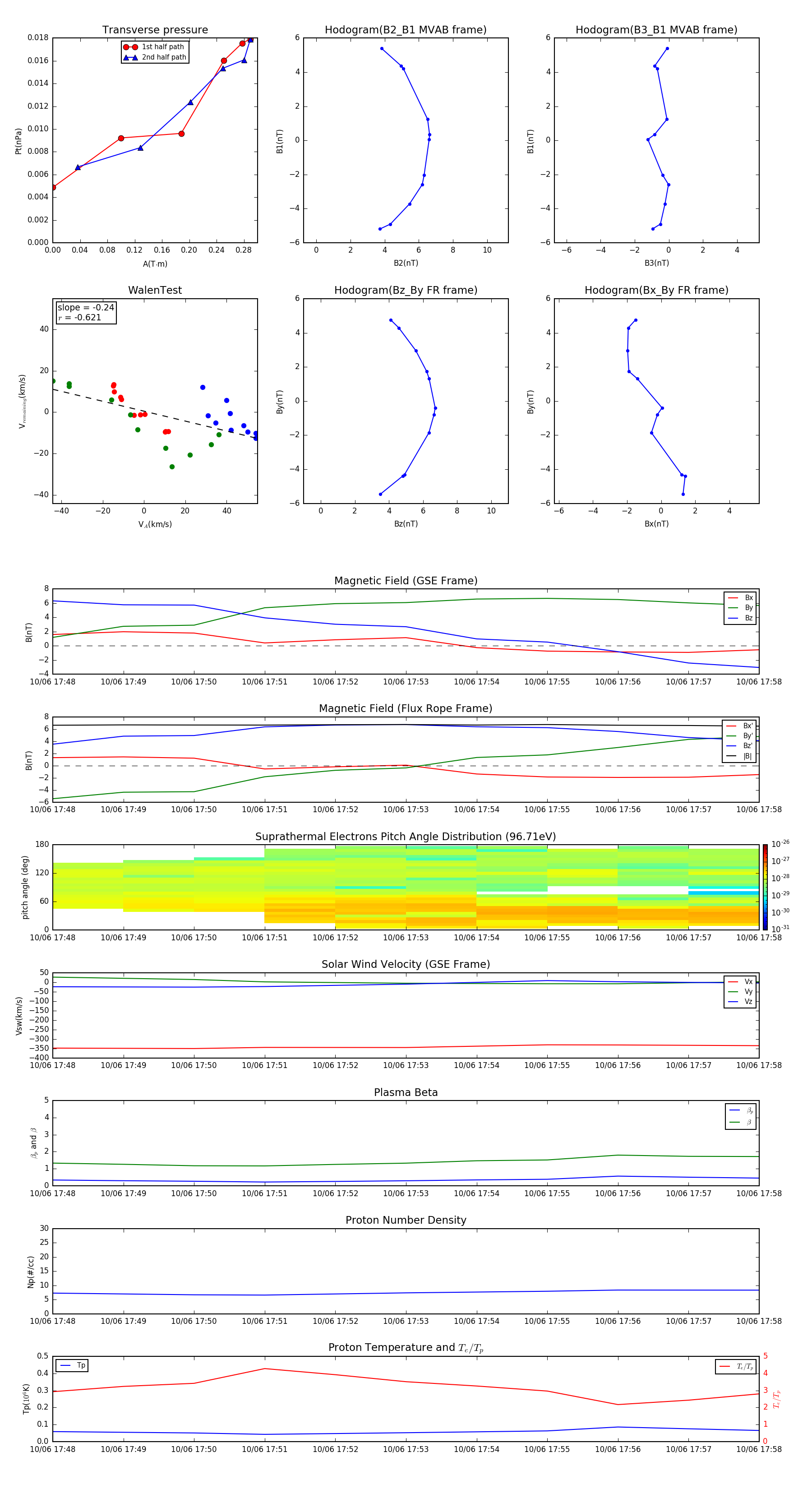Viewport: 812px width, 1489px height.
Task: Select the 'Te/Tp' legend entry
Action: point(736,1366)
